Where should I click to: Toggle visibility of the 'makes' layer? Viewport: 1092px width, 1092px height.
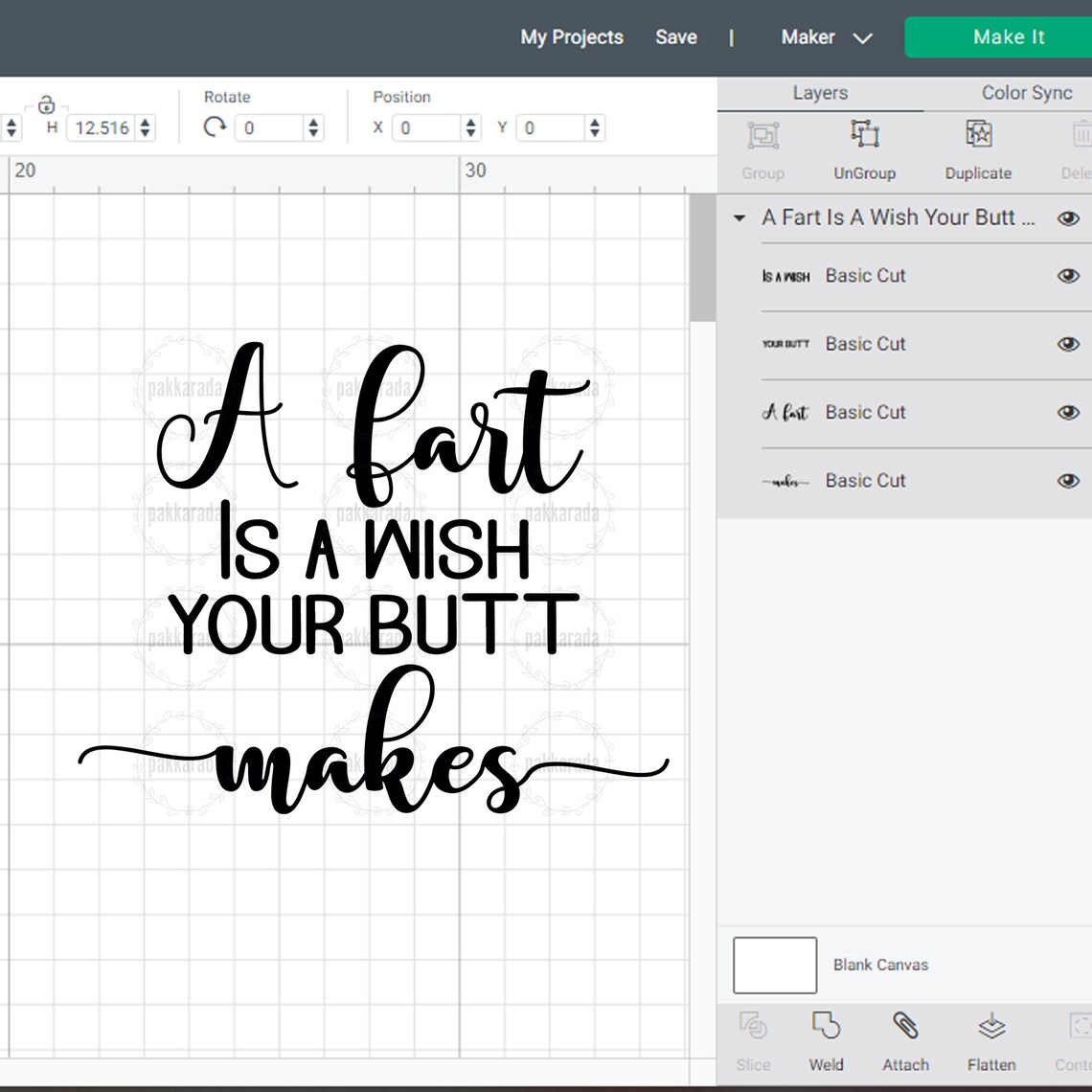[x=1067, y=480]
